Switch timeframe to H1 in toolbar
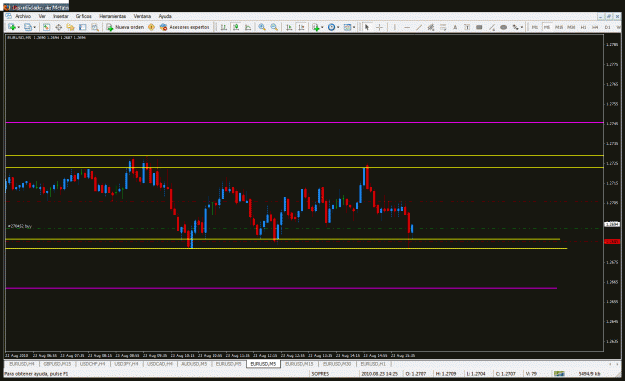Image resolution: width=625 pixels, height=381 pixels. pos(584,27)
